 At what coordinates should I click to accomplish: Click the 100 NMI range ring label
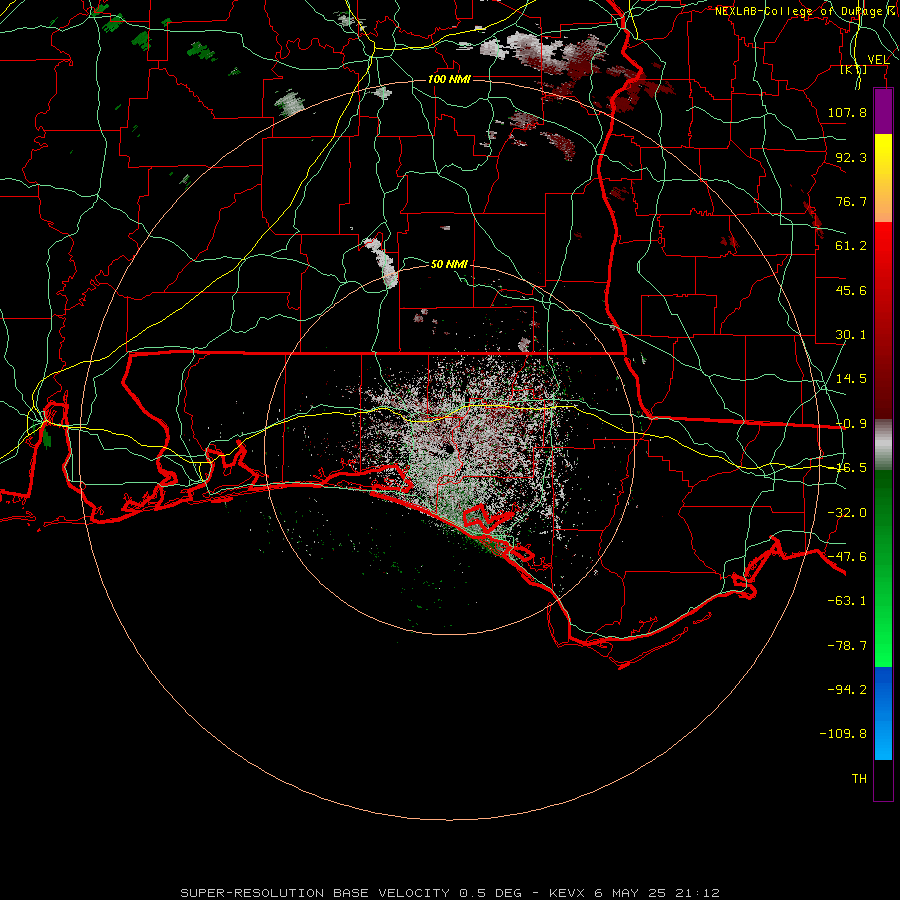point(449,79)
